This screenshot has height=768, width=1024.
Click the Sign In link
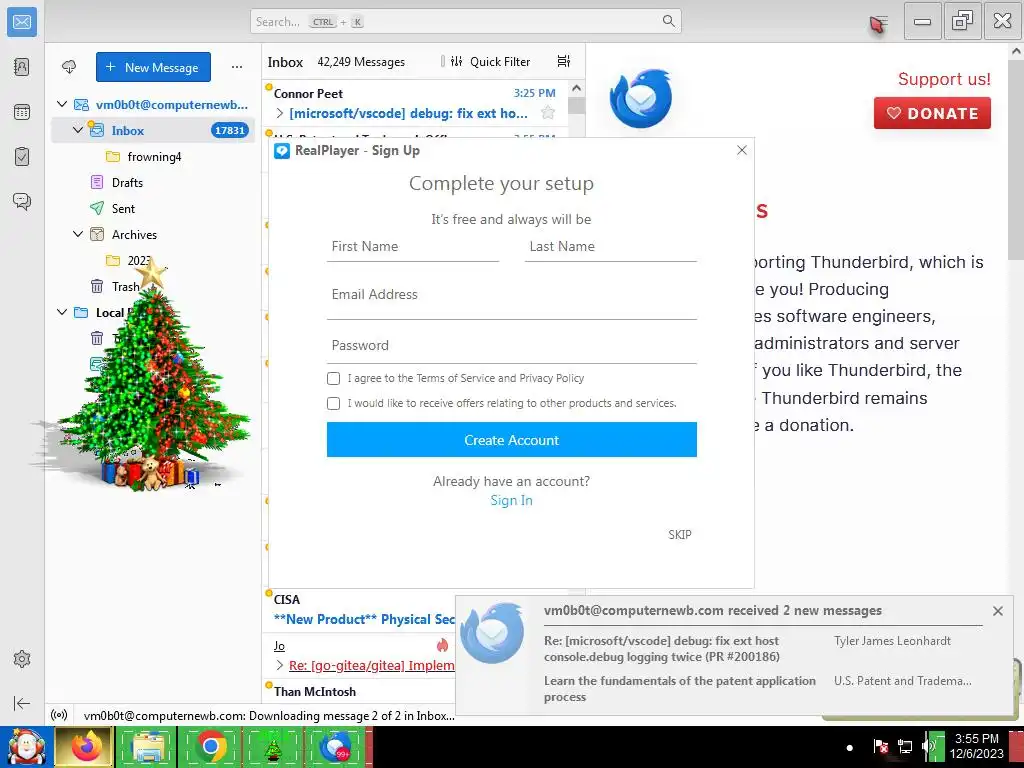[511, 500]
